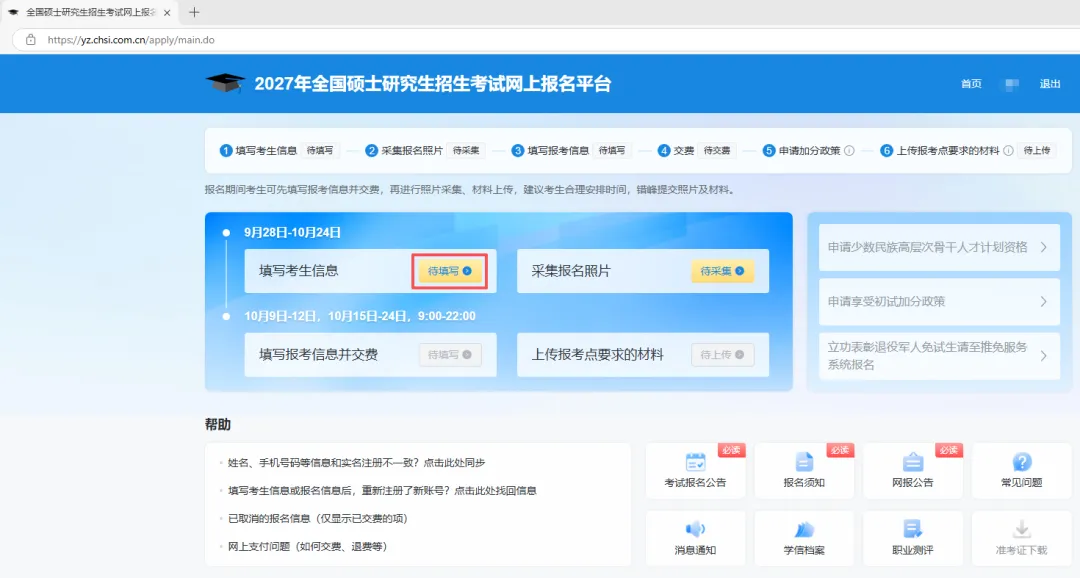Click the date text 9月28日-10月24日

click(x=292, y=232)
